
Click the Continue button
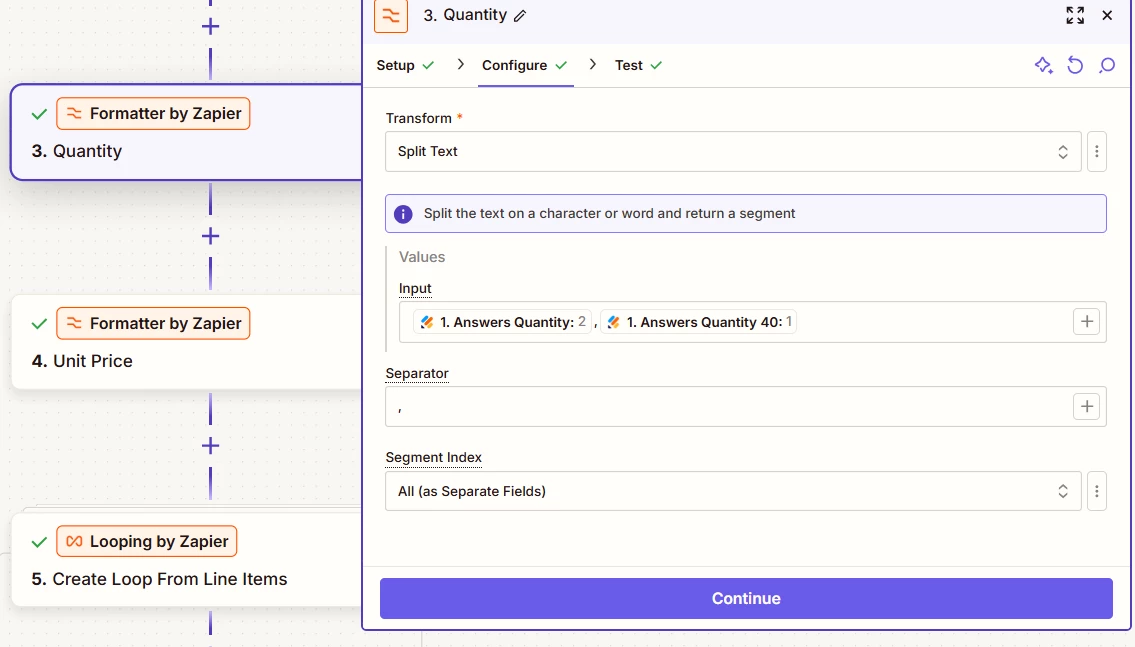click(746, 599)
